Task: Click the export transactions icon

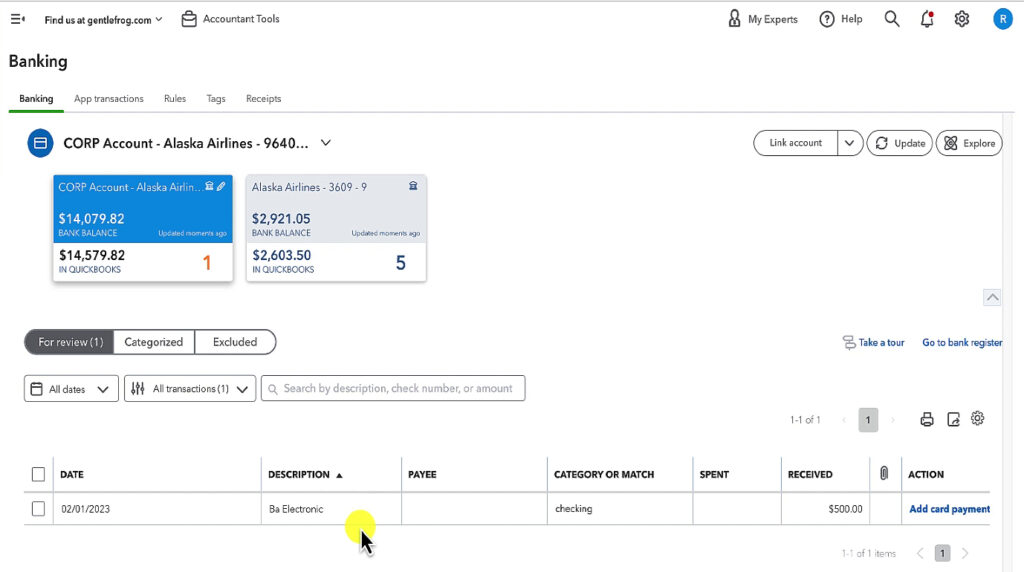Action: (x=953, y=420)
